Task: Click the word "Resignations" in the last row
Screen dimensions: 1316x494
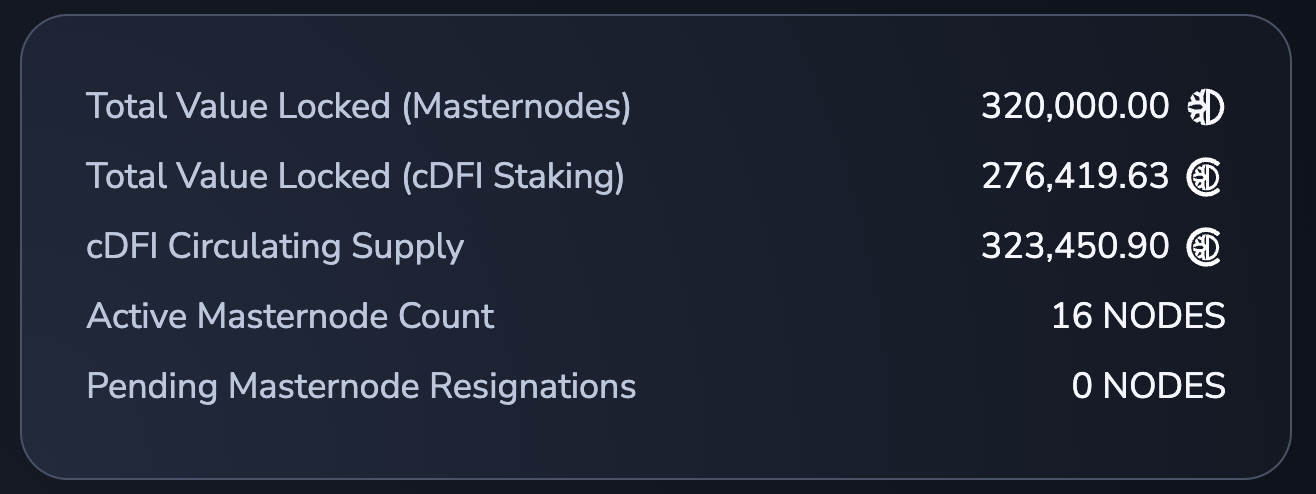Action: (532, 386)
